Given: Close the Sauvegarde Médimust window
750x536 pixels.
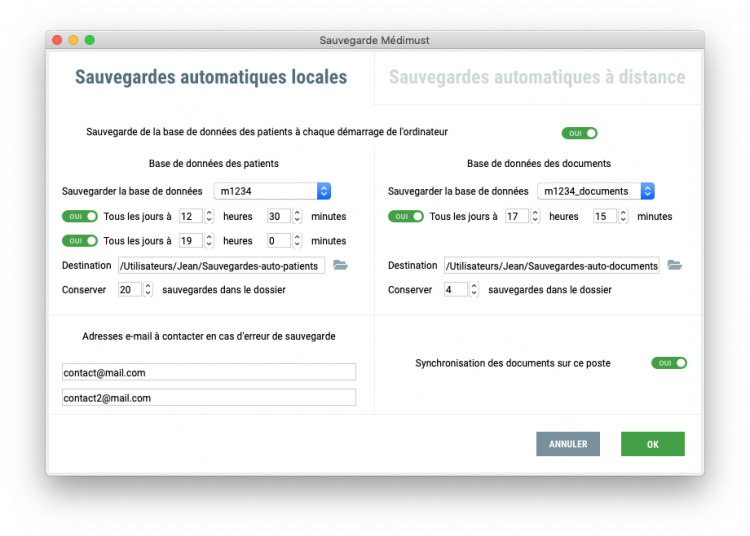Looking at the screenshot, I should (x=57, y=40).
